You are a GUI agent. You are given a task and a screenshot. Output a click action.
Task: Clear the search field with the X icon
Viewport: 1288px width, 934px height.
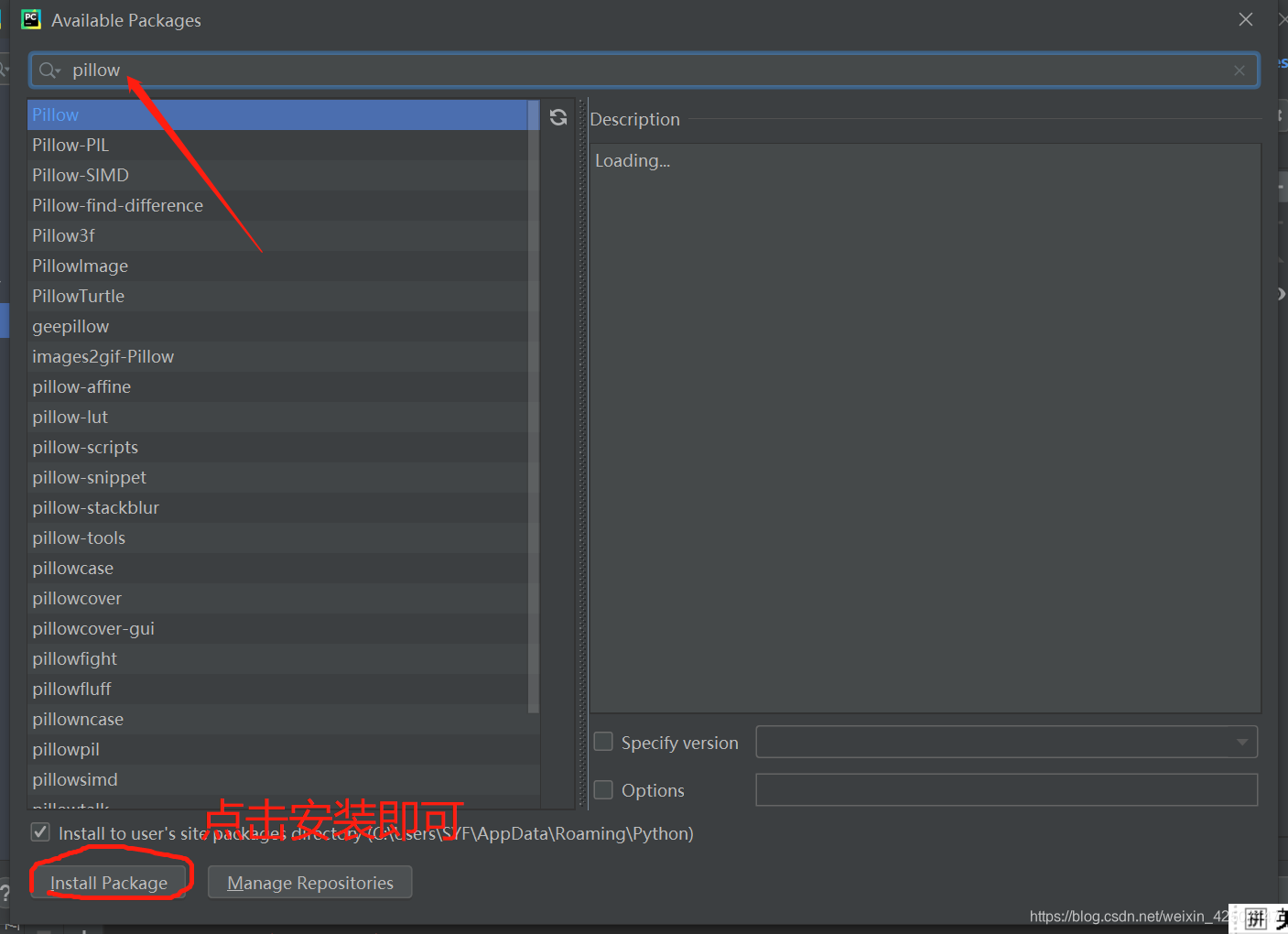(1239, 71)
